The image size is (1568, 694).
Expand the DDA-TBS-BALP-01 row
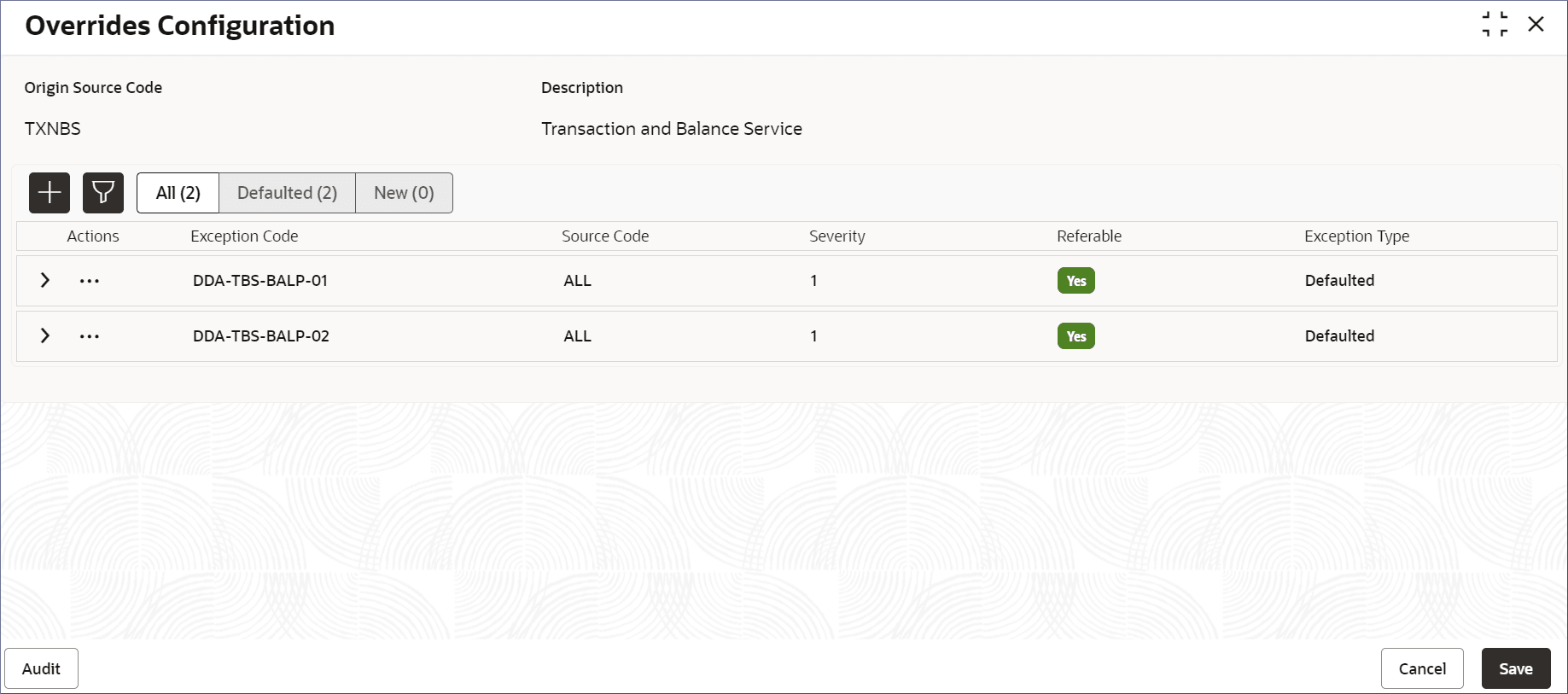[45, 281]
